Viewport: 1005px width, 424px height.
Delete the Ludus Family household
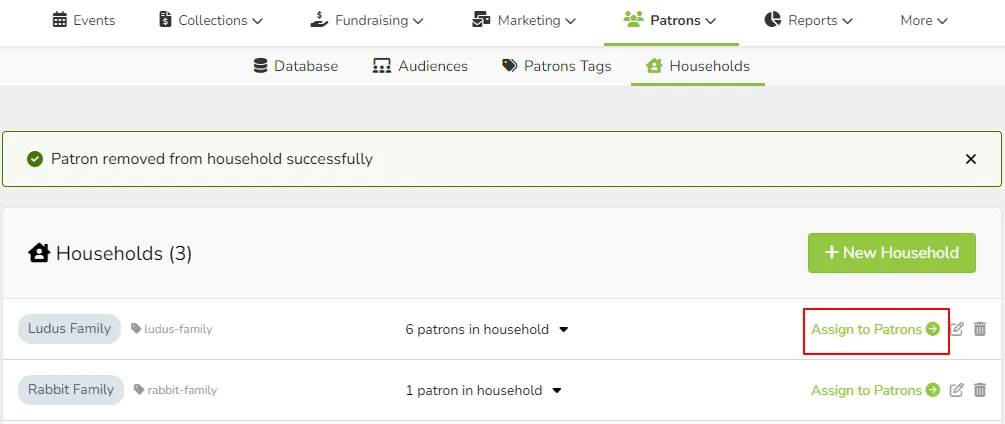click(x=979, y=329)
